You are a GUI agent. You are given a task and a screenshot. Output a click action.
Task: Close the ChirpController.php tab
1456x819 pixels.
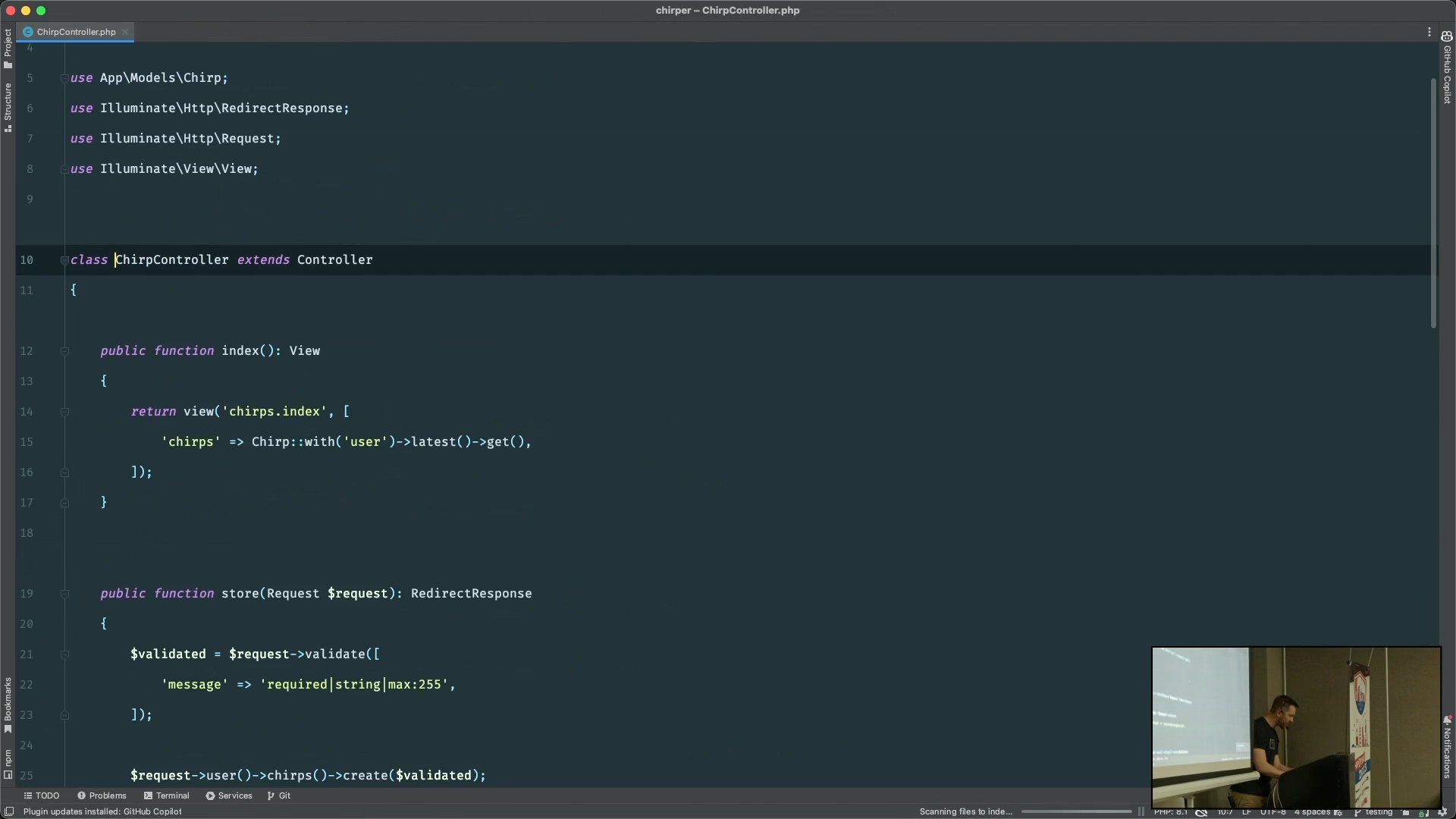click(x=125, y=32)
